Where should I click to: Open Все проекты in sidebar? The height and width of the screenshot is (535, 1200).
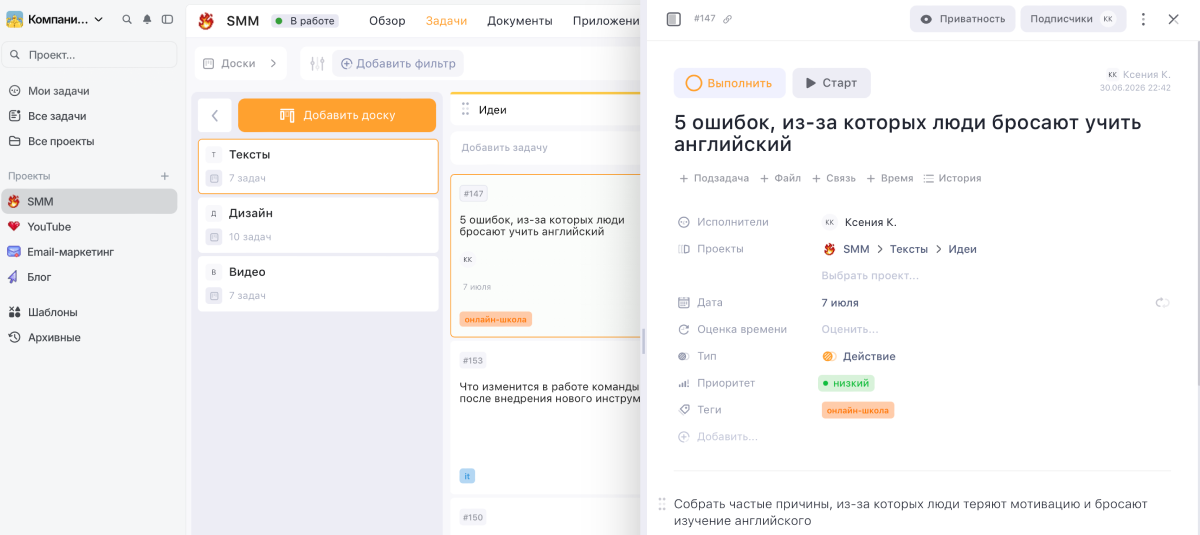pos(61,141)
